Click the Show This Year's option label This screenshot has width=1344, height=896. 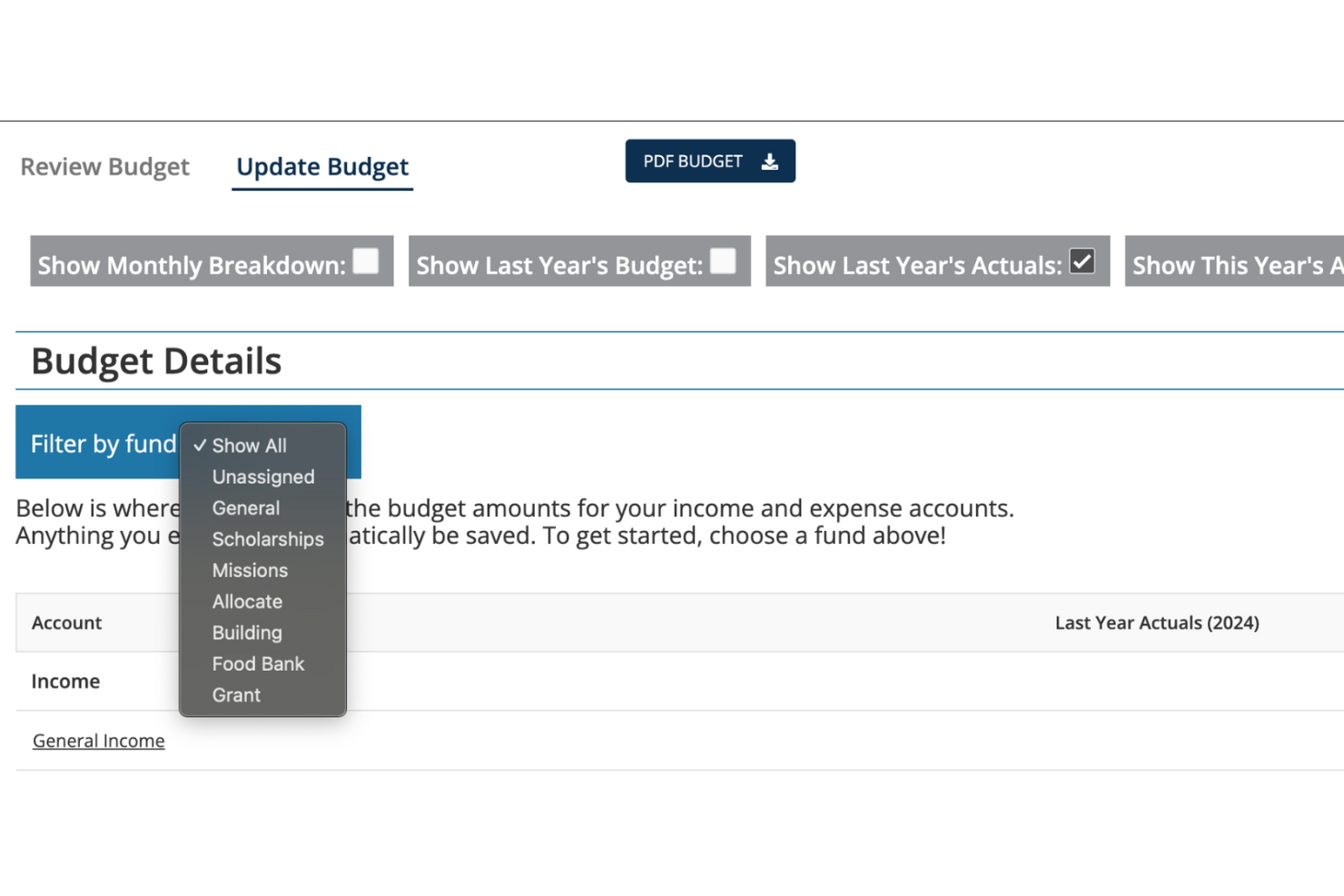(1238, 265)
